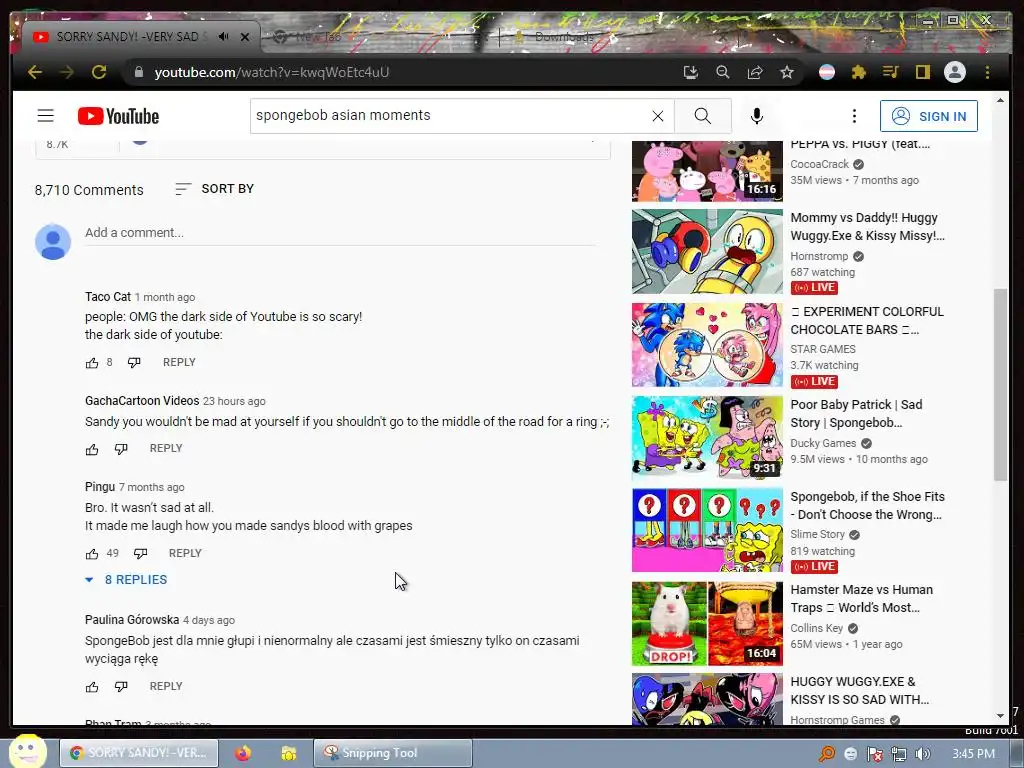Open Taco Cat channel name
This screenshot has width=1024, height=768.
(x=108, y=296)
